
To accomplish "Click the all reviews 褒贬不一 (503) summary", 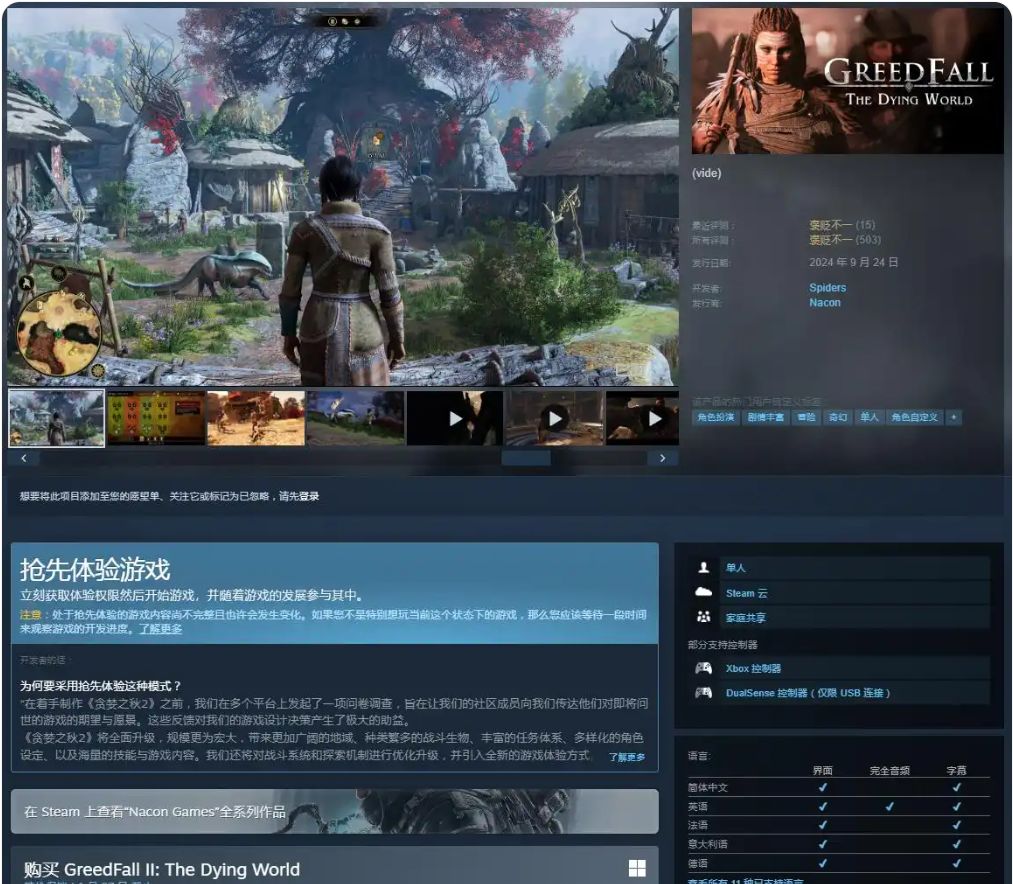I will (x=845, y=240).
